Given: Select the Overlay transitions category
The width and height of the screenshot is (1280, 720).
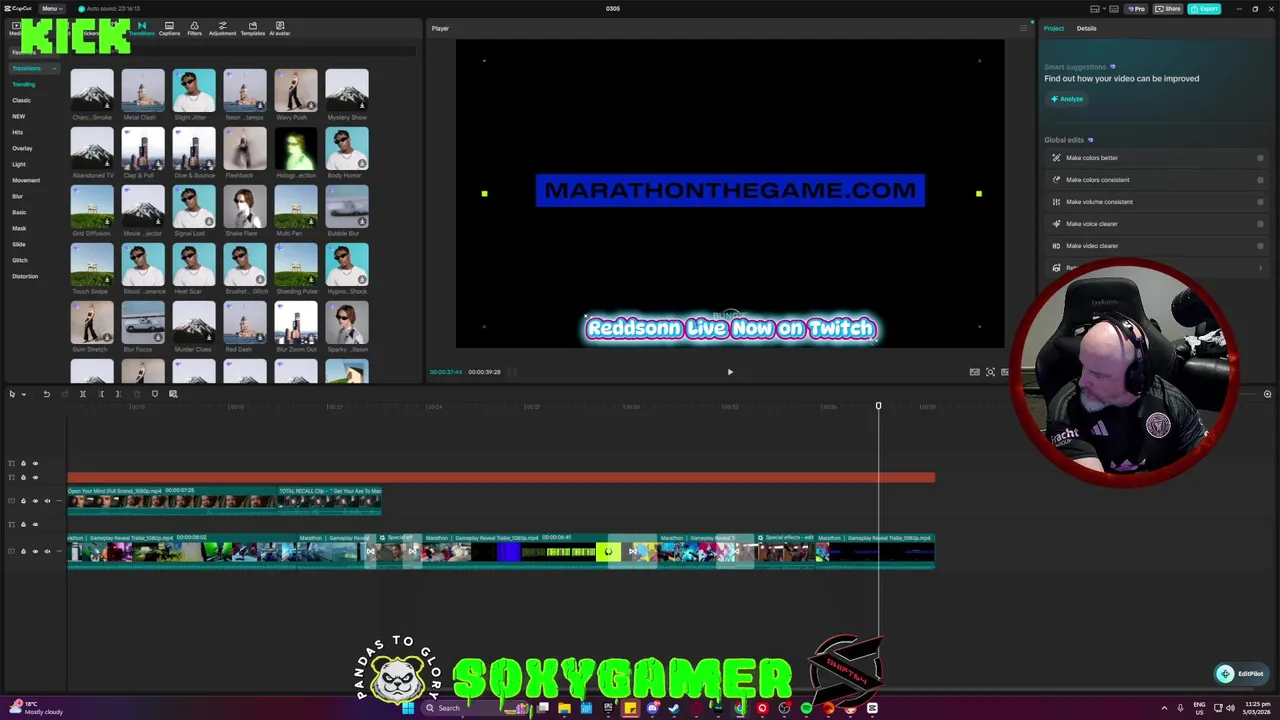Looking at the screenshot, I should [x=22, y=148].
